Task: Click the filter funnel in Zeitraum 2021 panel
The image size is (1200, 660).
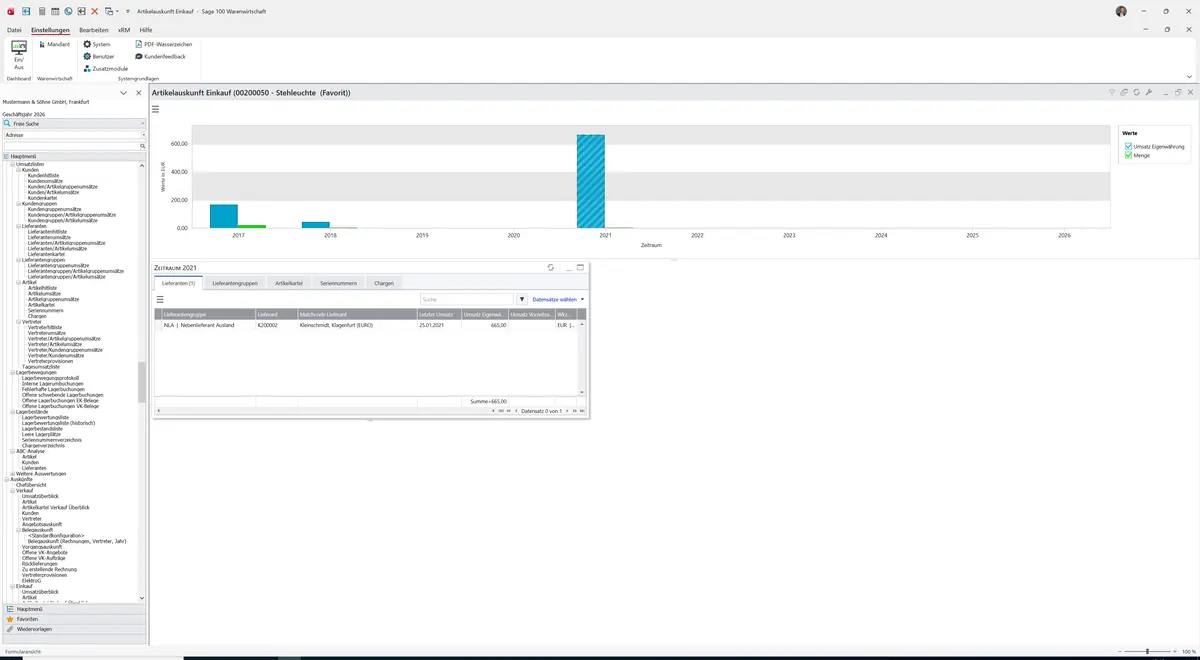Action: (x=522, y=299)
